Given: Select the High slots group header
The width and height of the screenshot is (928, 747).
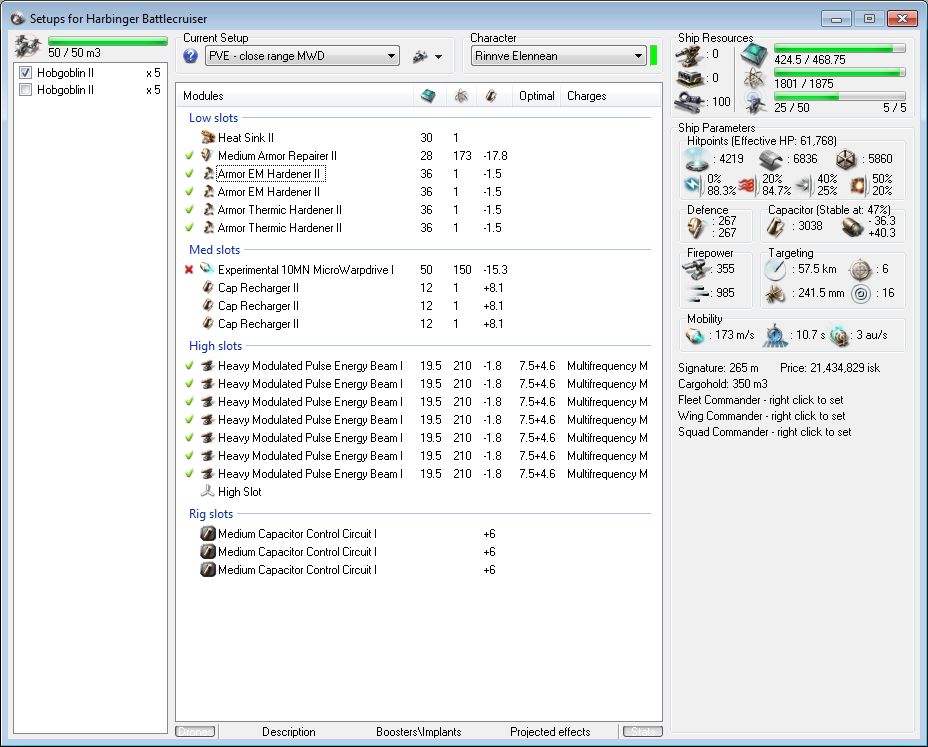Looking at the screenshot, I should pyautogui.click(x=215, y=346).
